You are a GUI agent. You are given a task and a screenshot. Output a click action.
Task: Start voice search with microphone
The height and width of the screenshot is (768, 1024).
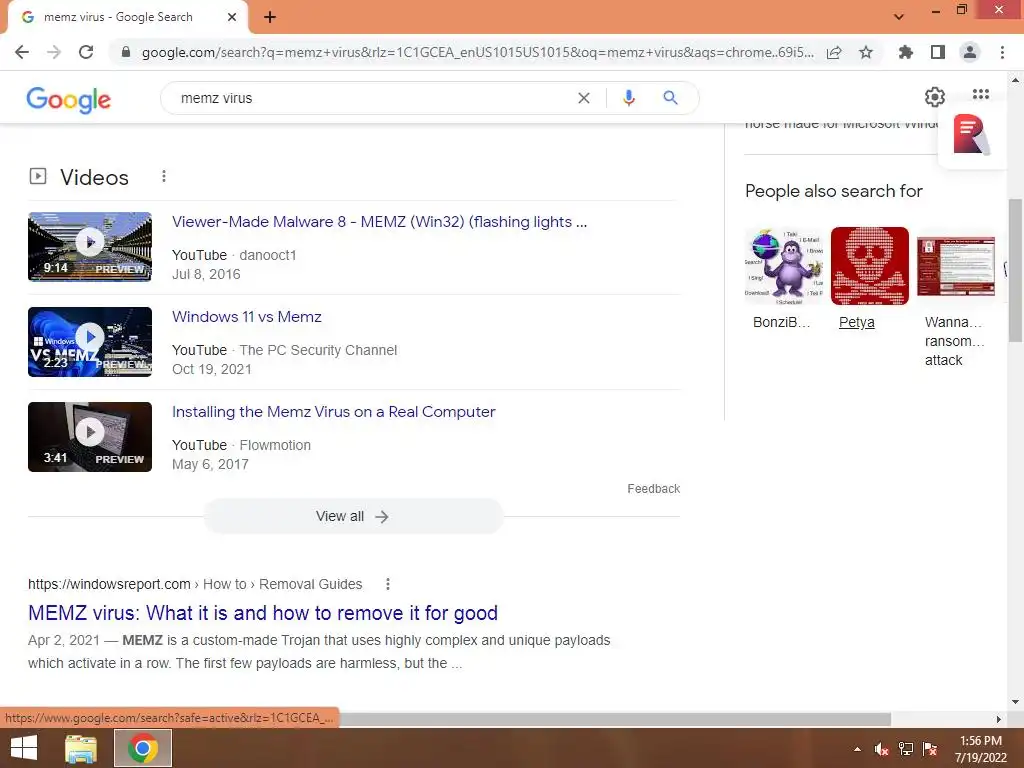pos(629,98)
